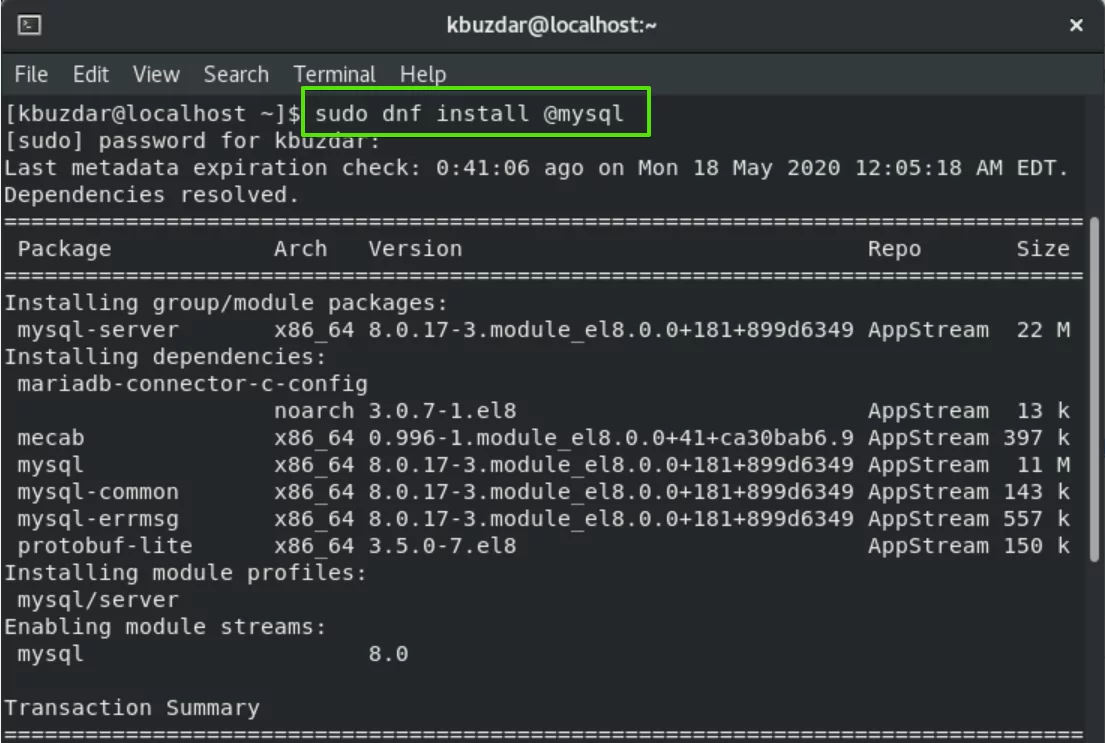Click the Version column header
This screenshot has width=1105, height=743.
tap(415, 249)
